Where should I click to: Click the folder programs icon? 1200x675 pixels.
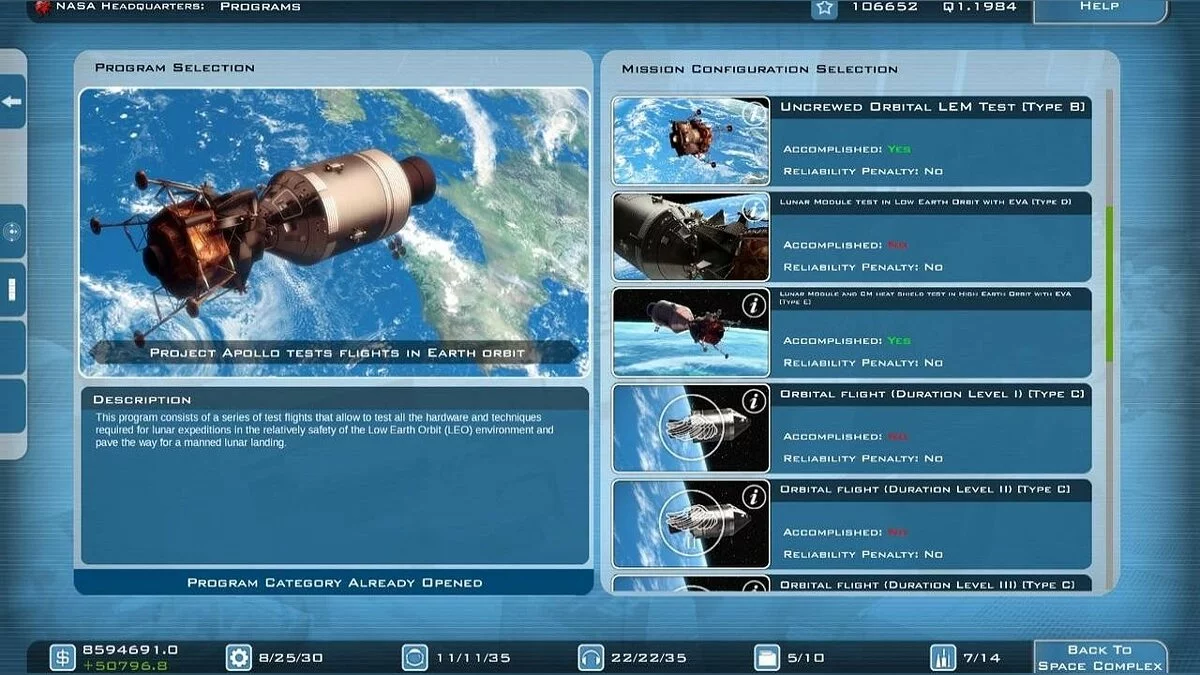(766, 657)
